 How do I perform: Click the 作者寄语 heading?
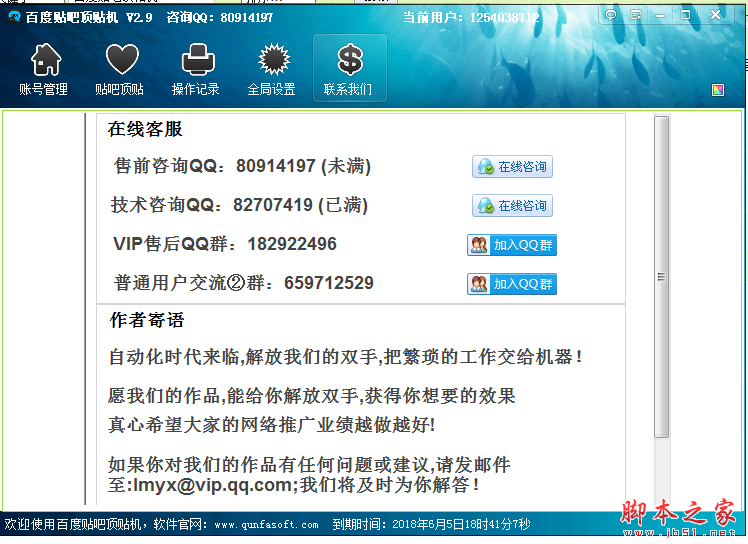pyautogui.click(x=147, y=320)
